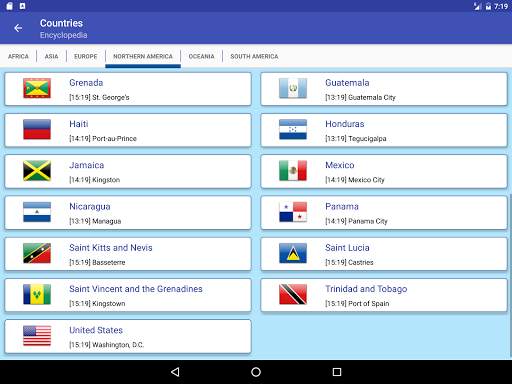Click '[15:19] Castries' text
The height and width of the screenshot is (384, 512).
pyautogui.click(x=349, y=262)
